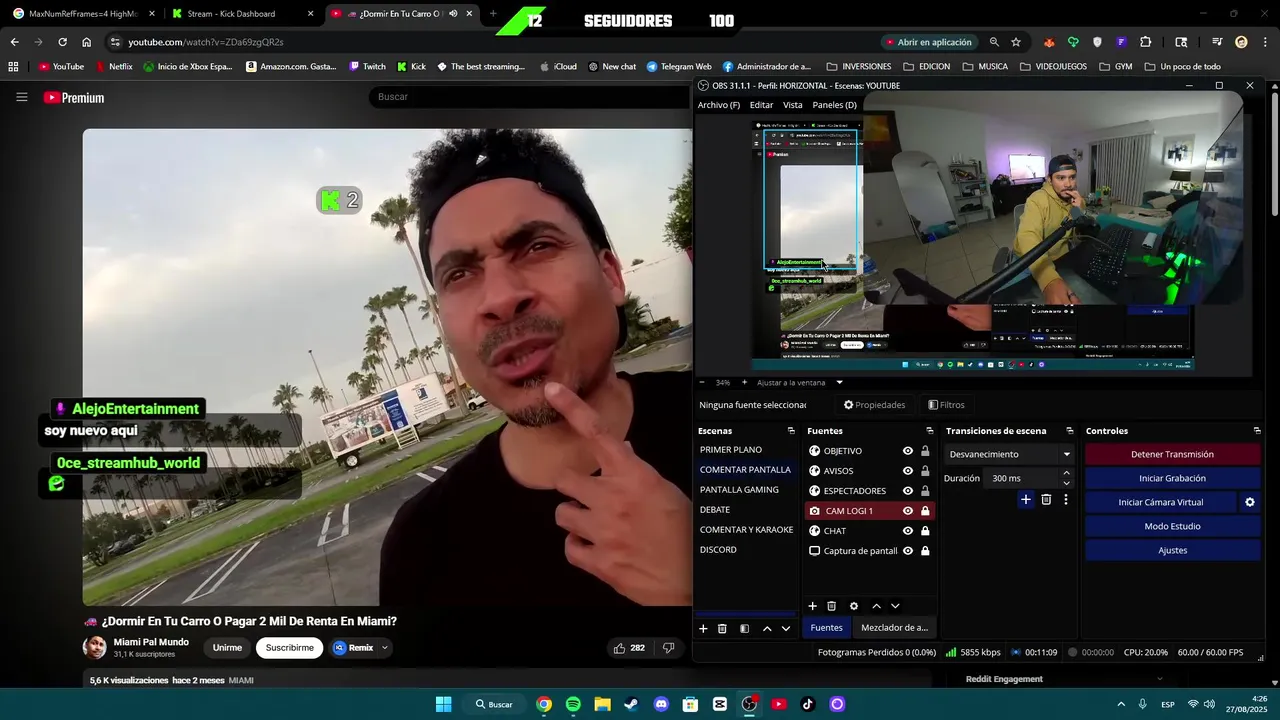Pop out the Fuentes dock panel
This screenshot has width=1280, height=720.
coord(929,431)
